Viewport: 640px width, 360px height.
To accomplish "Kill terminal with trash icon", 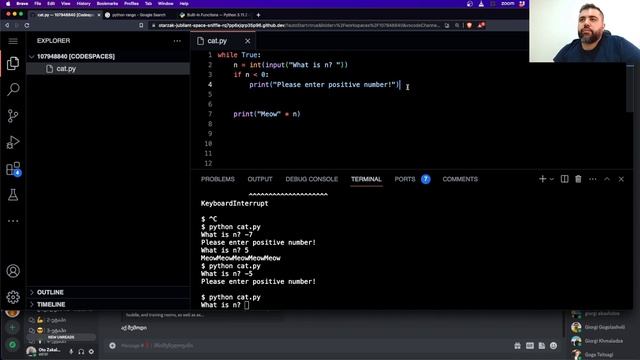I will (x=578, y=179).
